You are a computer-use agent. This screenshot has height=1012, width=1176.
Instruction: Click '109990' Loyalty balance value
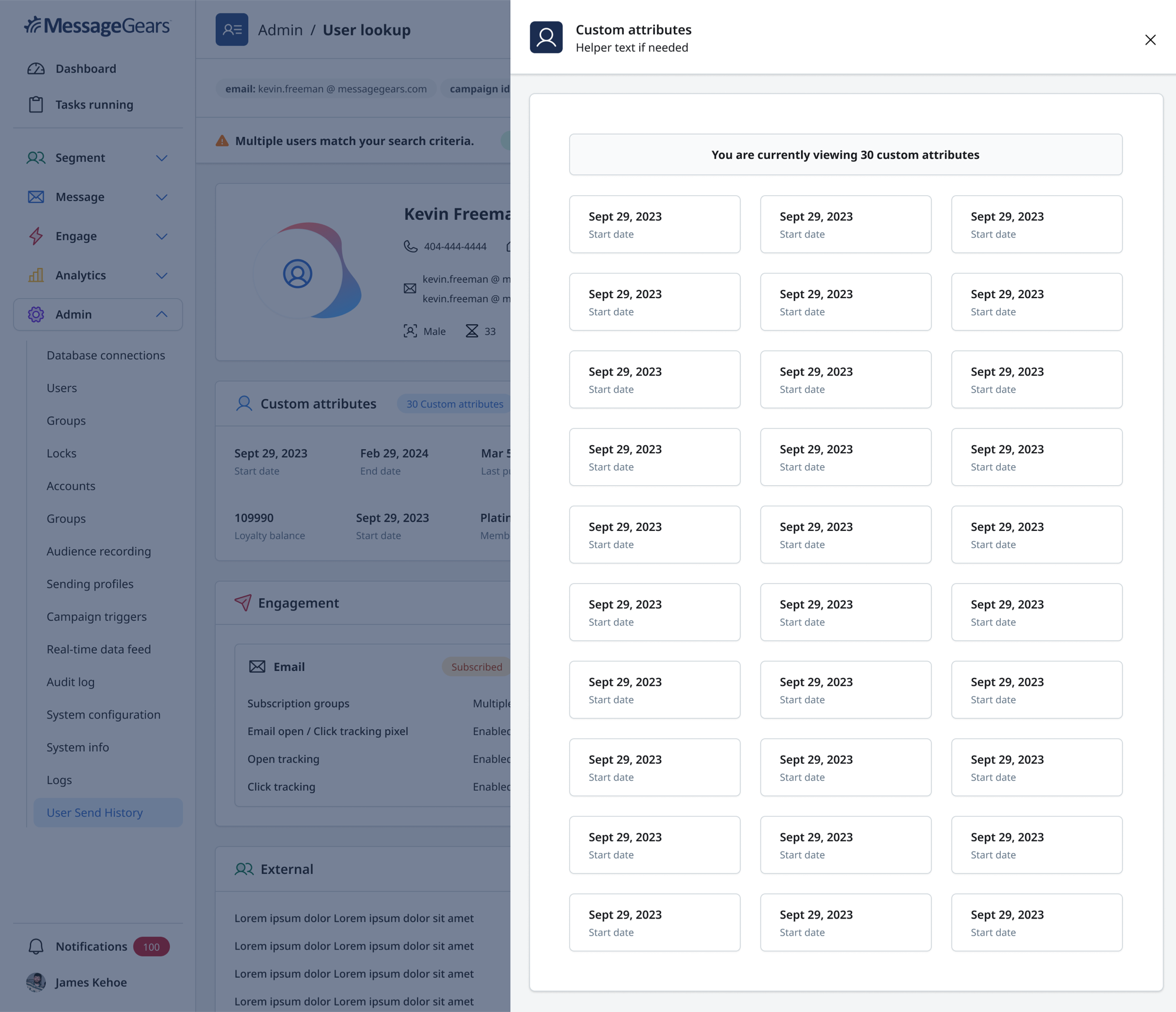point(254,517)
